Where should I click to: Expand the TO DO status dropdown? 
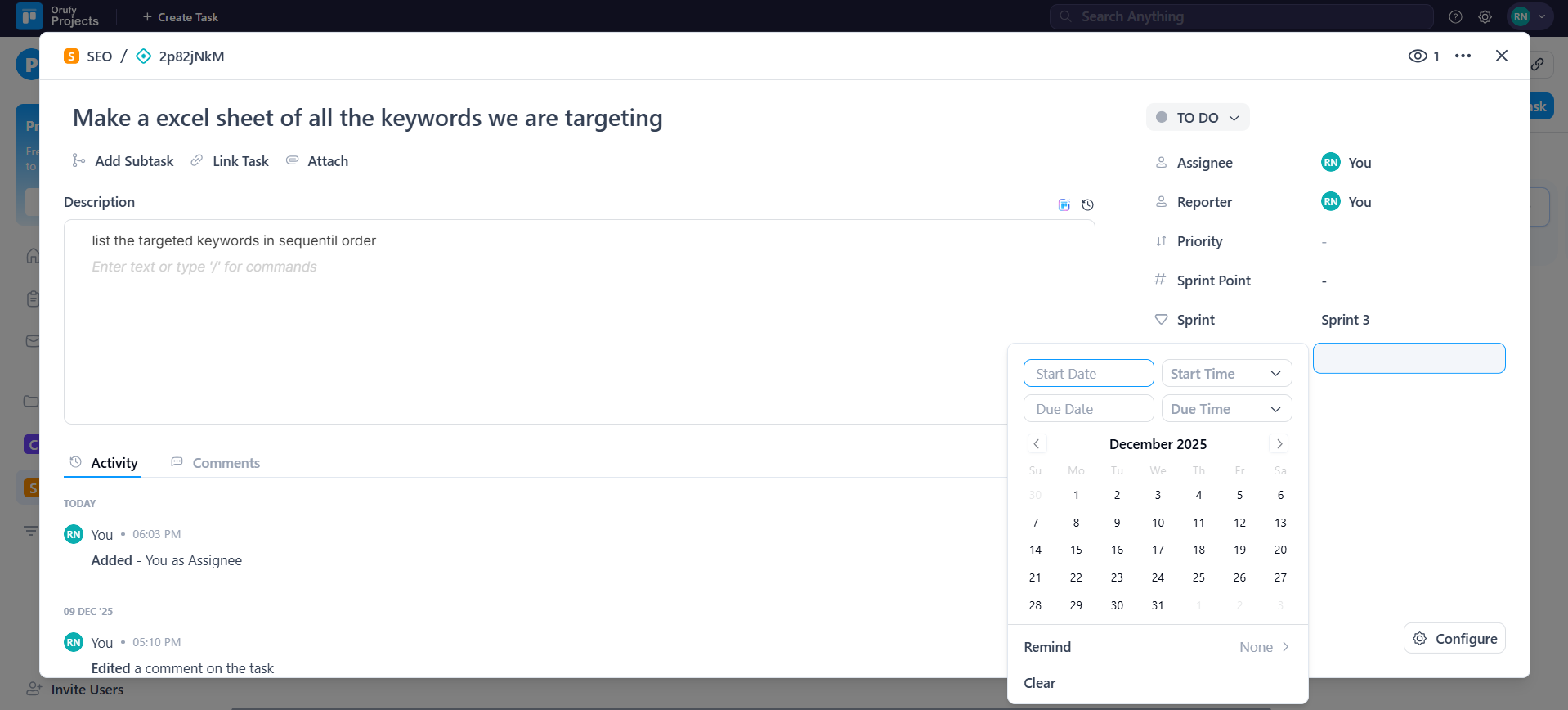[1198, 118]
